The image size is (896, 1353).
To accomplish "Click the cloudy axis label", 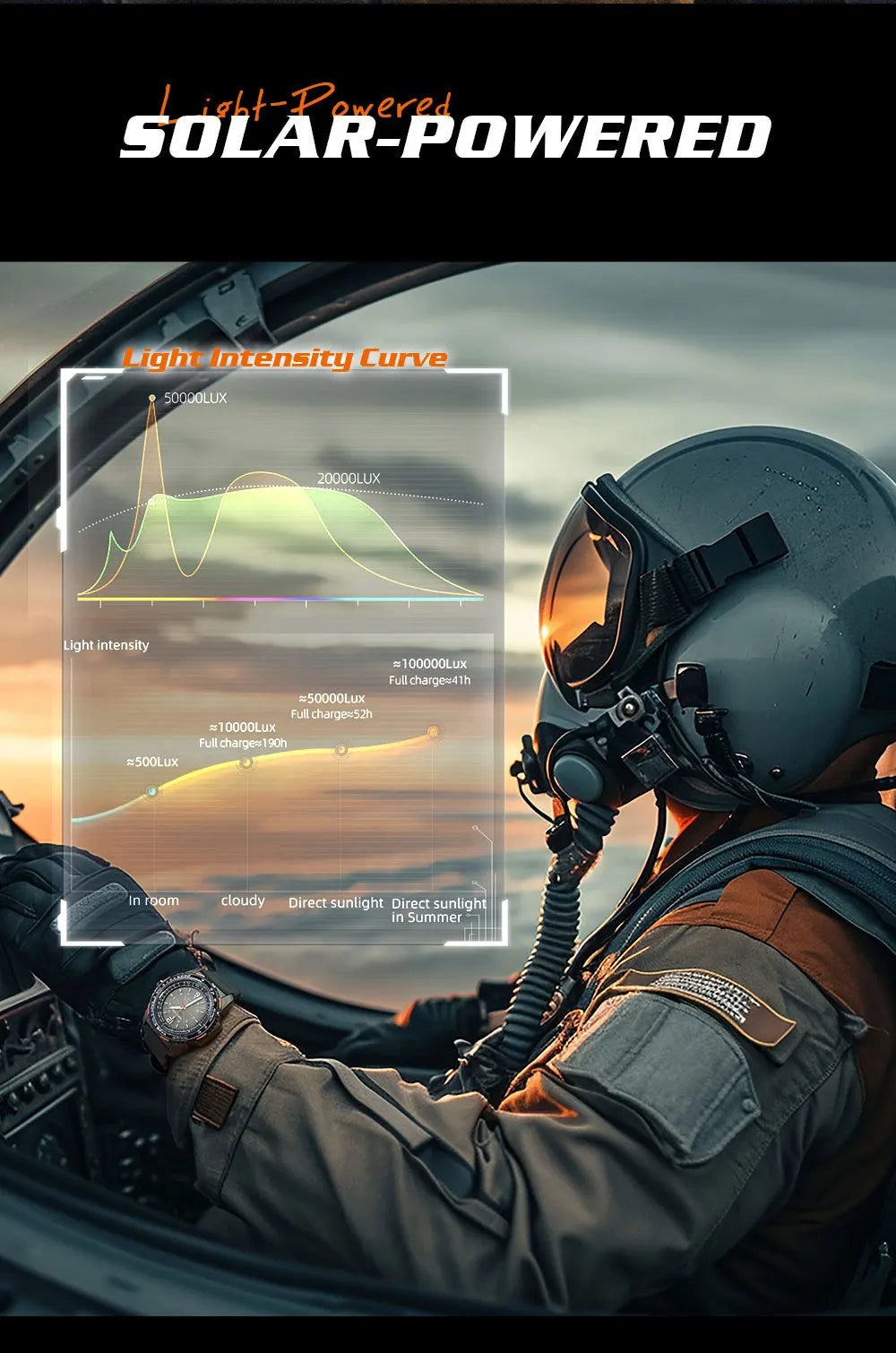I will click(x=243, y=901).
